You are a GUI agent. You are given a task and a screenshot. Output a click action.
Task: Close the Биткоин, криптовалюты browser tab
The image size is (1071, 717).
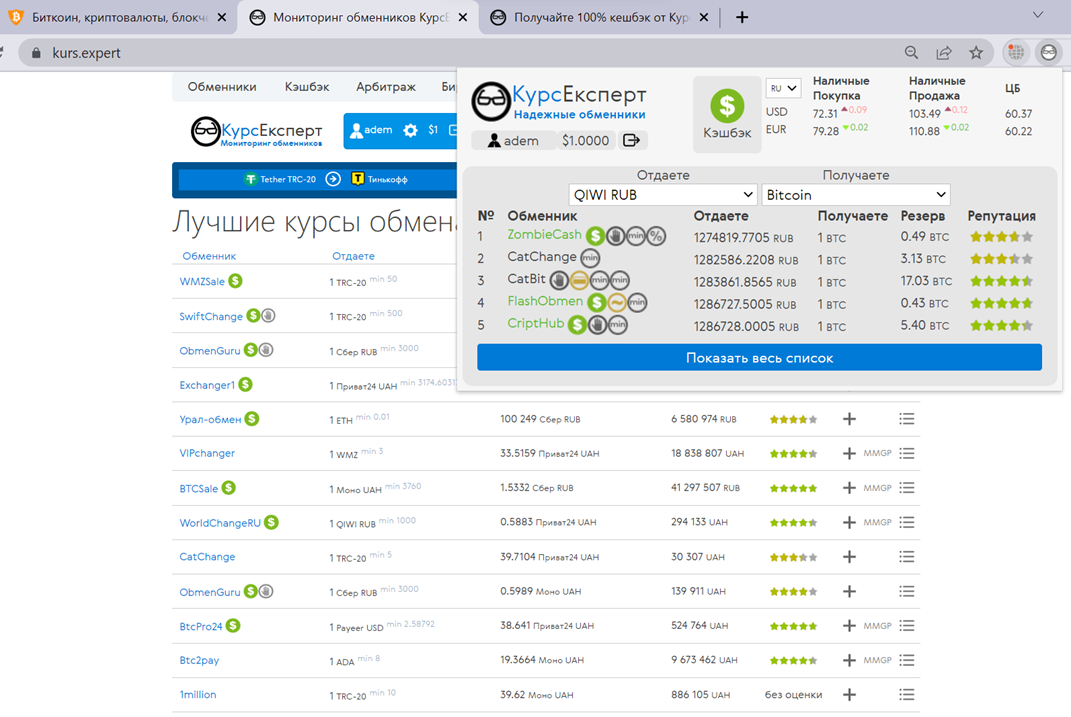221,18
